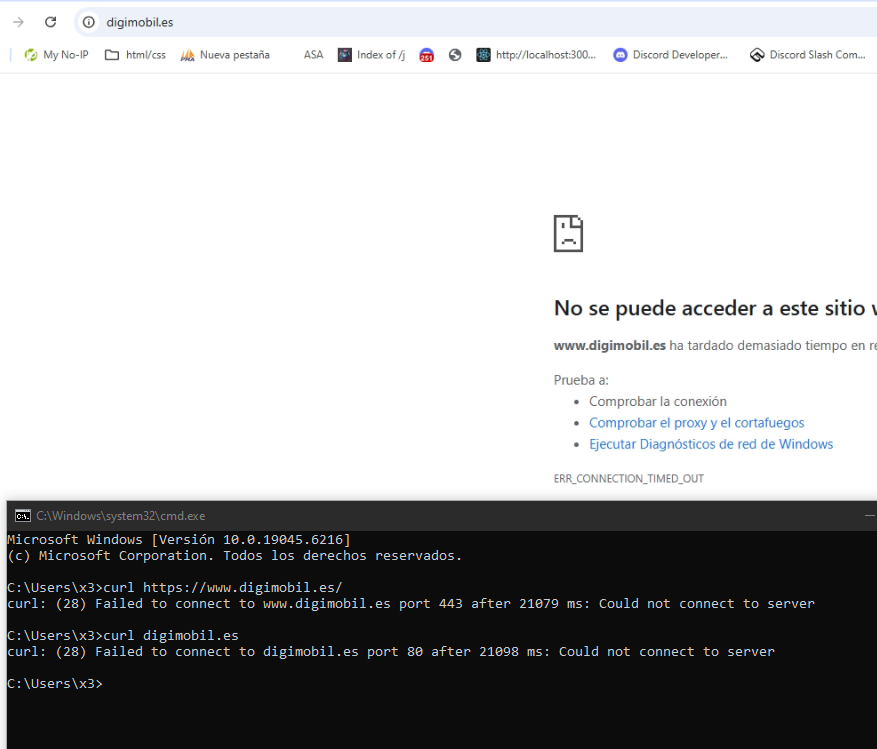Click the port 443 failed connection message
The image size is (877, 749).
[411, 604]
